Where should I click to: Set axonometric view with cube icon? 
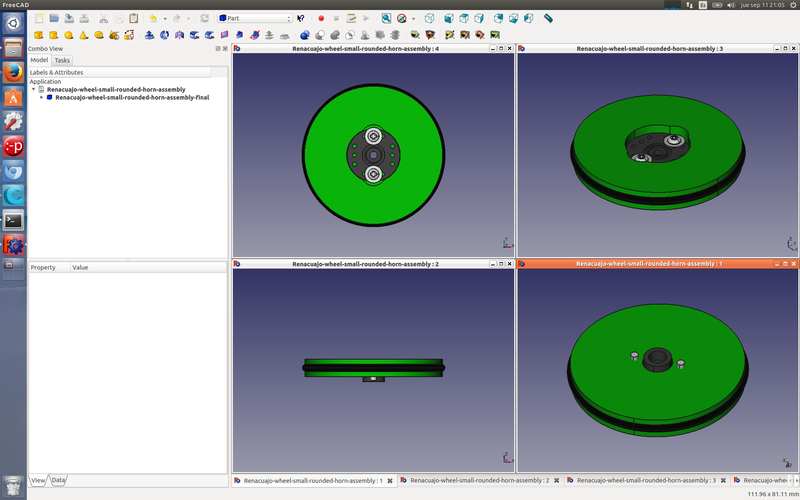pos(429,18)
